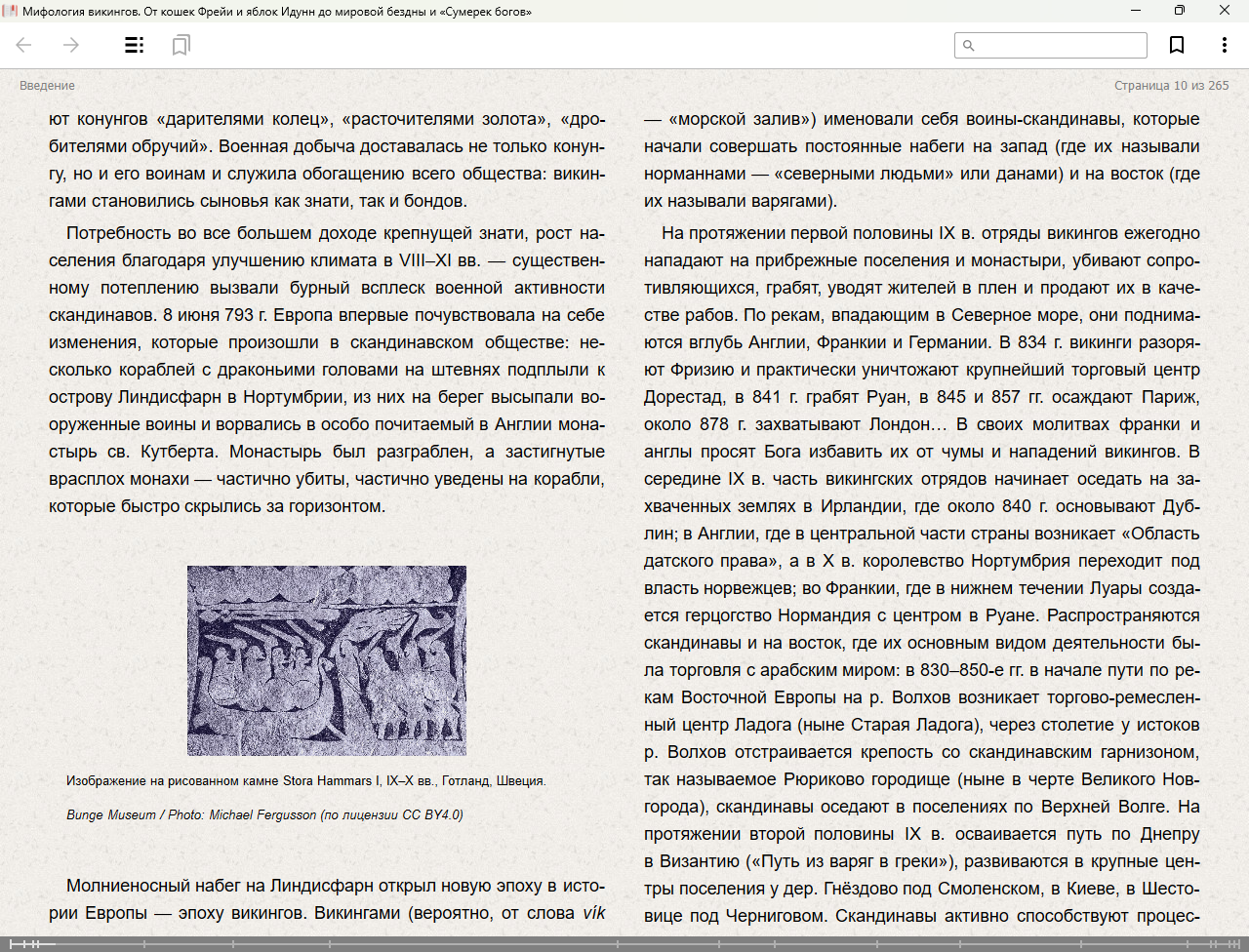Click inside the book search field
The image size is (1249, 952).
point(1060,46)
